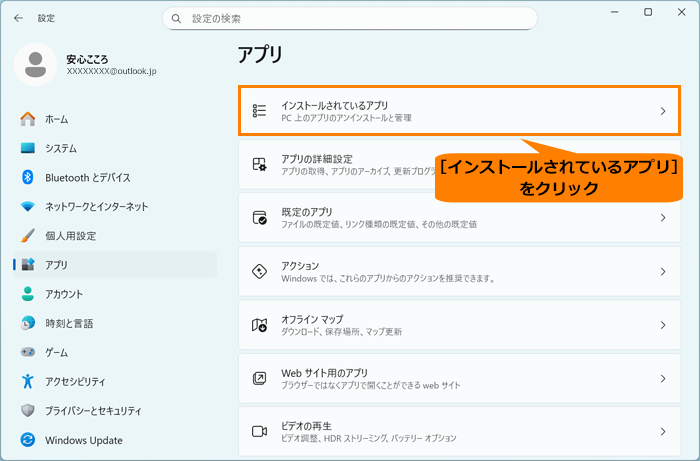Click the XXXXXXXX@outlook.jp email text
700x461 pixels.
pyautogui.click(x=112, y=71)
